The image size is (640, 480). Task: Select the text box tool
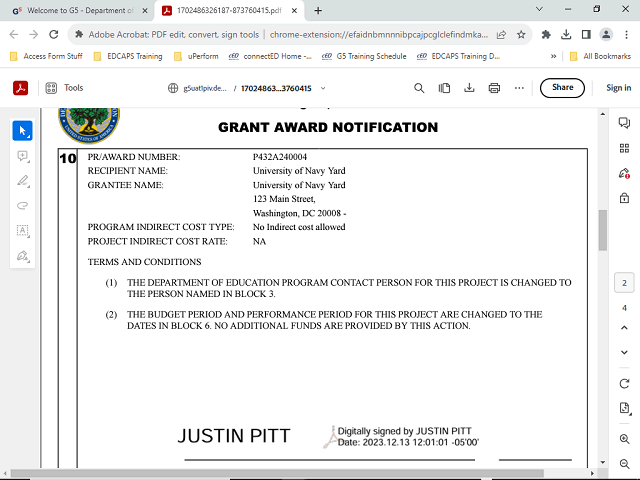[22, 231]
